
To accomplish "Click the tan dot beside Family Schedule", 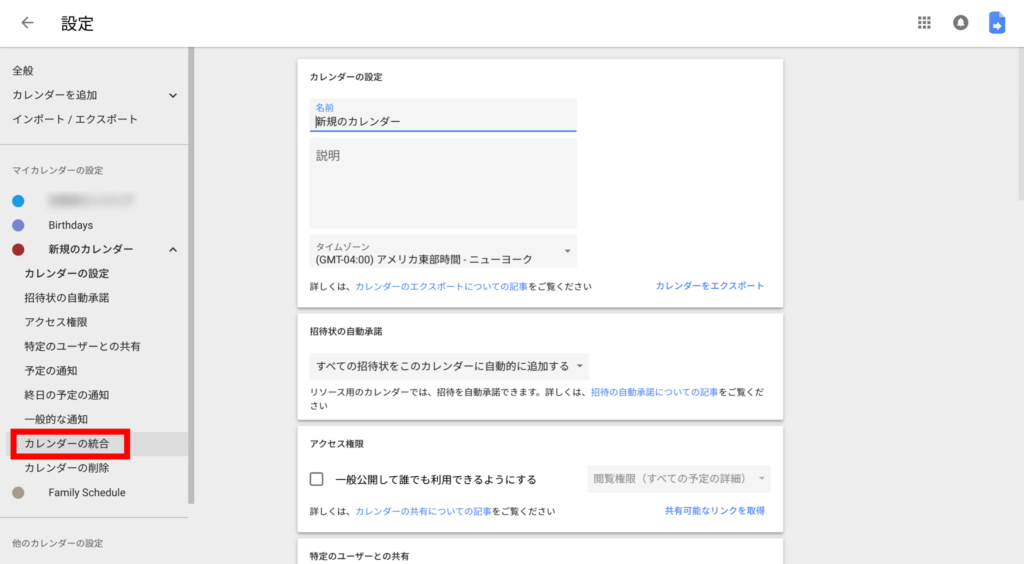I will tap(18, 492).
